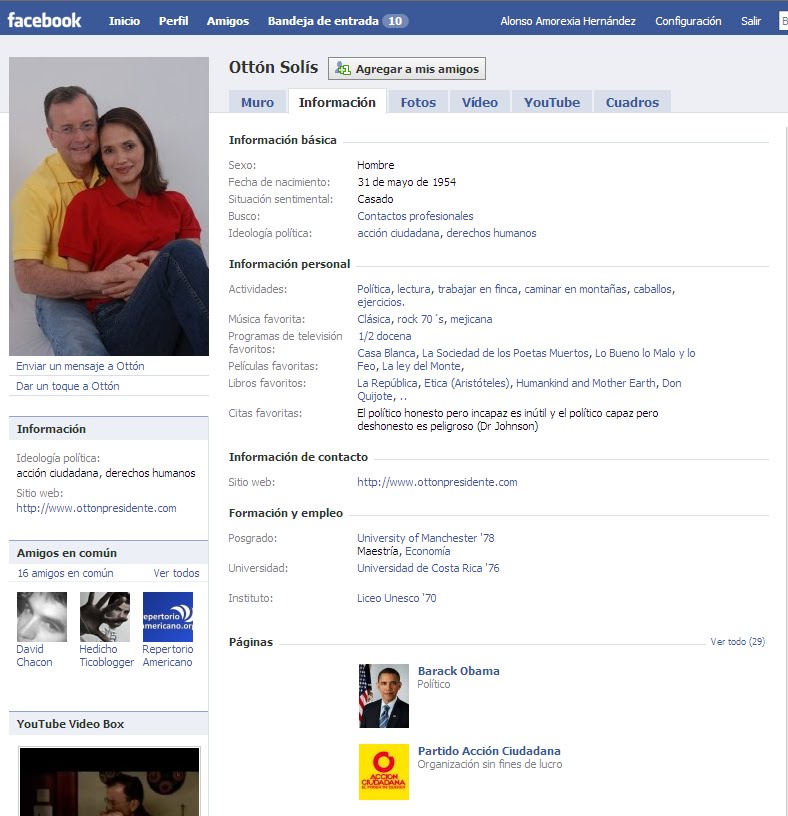788x816 pixels.
Task: Click Dar un toque a Ottón
Action: click(68, 386)
